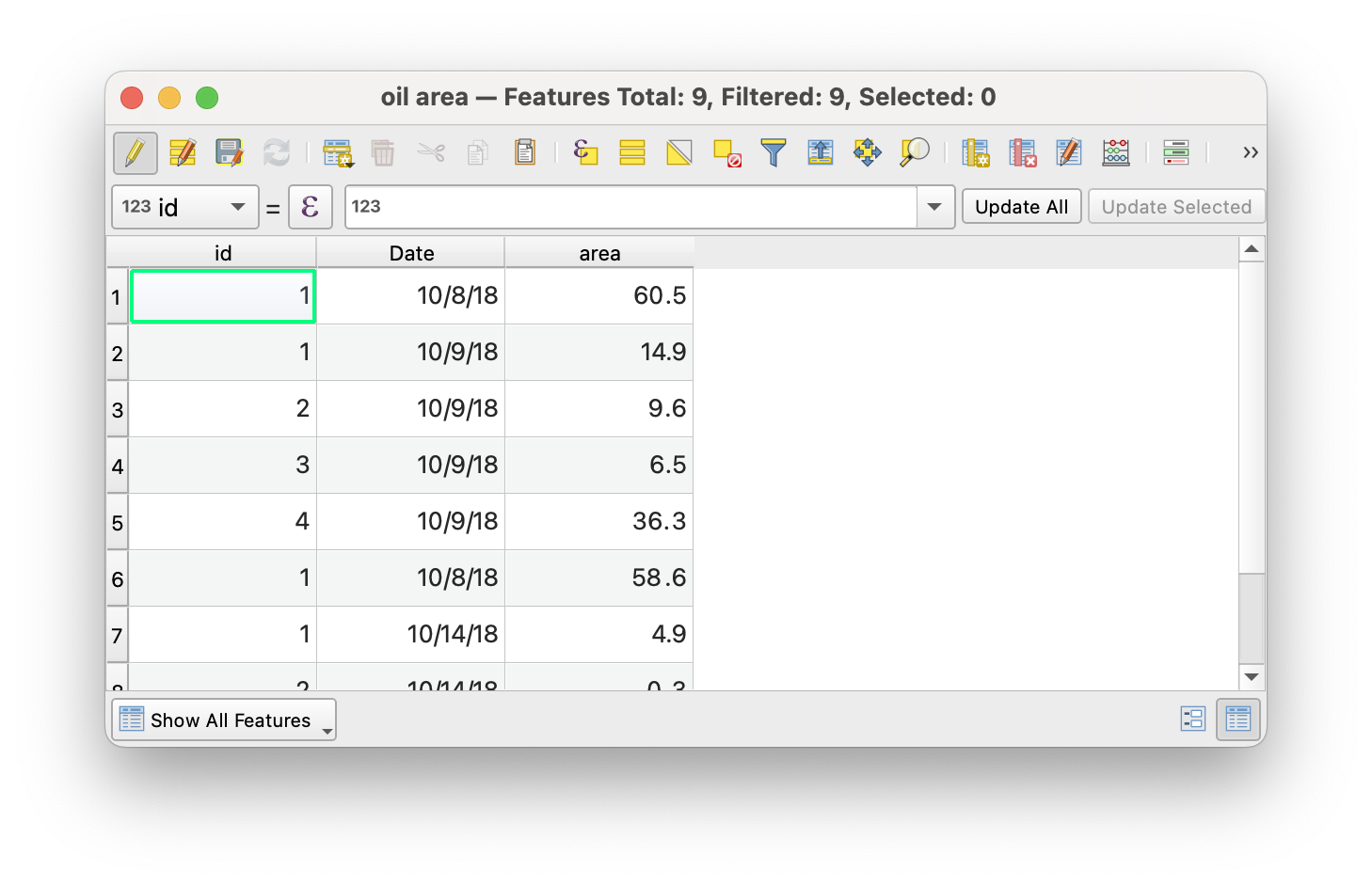1372x886 pixels.
Task: Delete a field column
Action: [x=1023, y=152]
